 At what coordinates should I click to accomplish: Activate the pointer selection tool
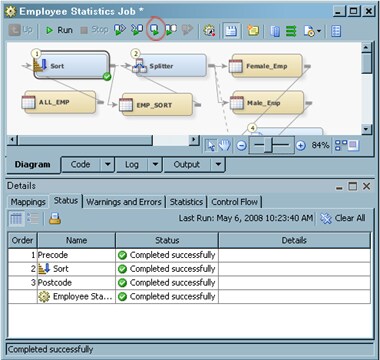[211, 145]
